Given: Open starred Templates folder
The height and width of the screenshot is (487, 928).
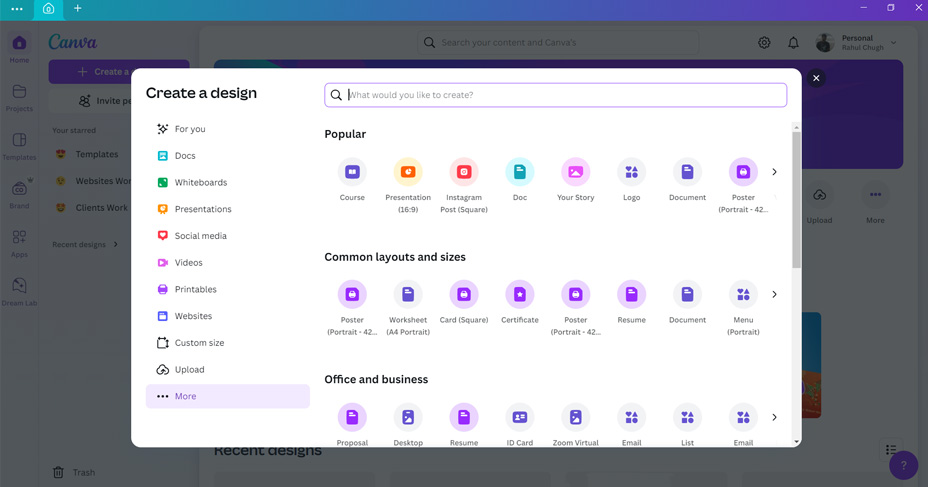Looking at the screenshot, I should (x=88, y=154).
